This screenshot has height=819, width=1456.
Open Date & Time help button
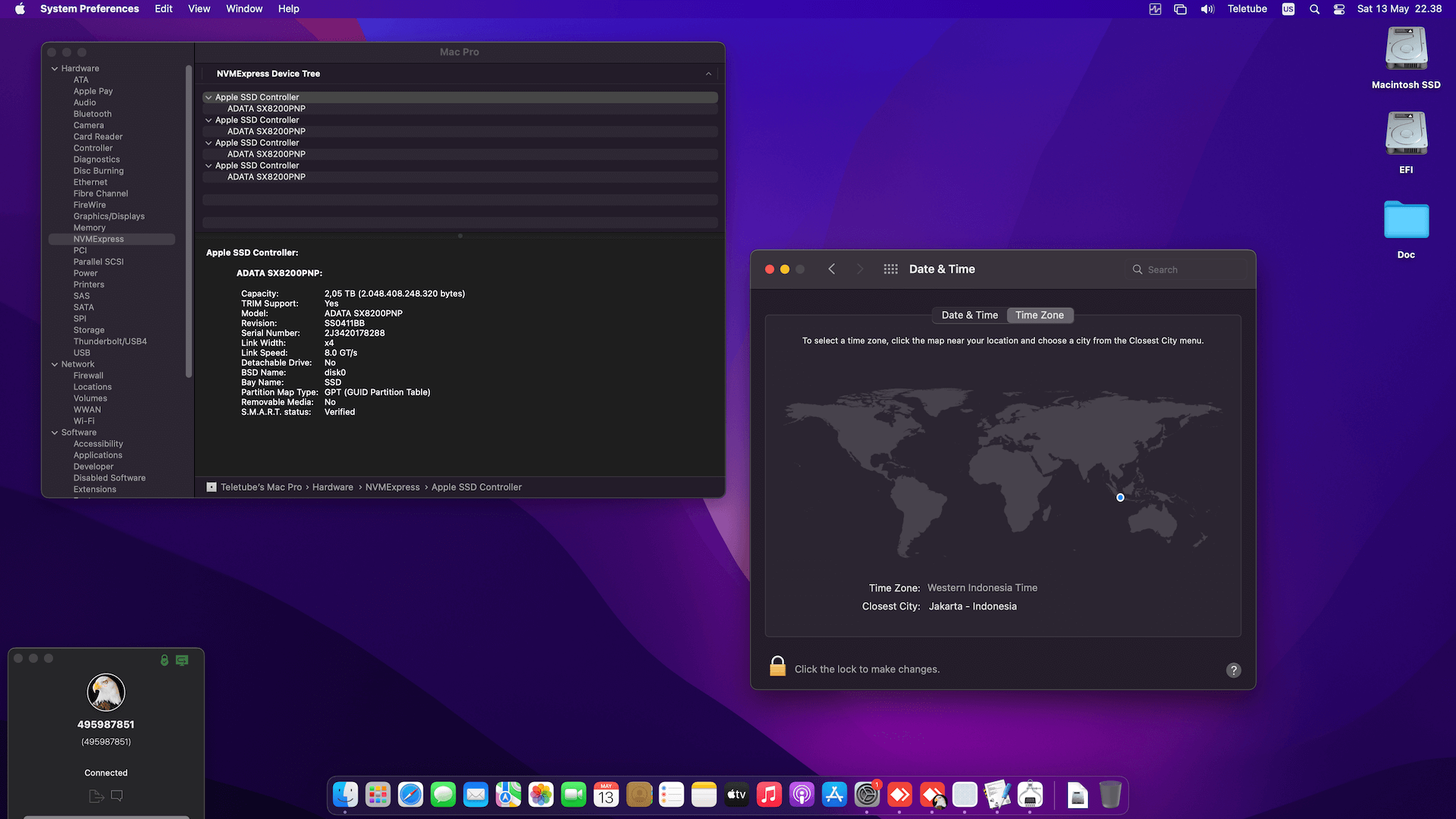pyautogui.click(x=1234, y=670)
